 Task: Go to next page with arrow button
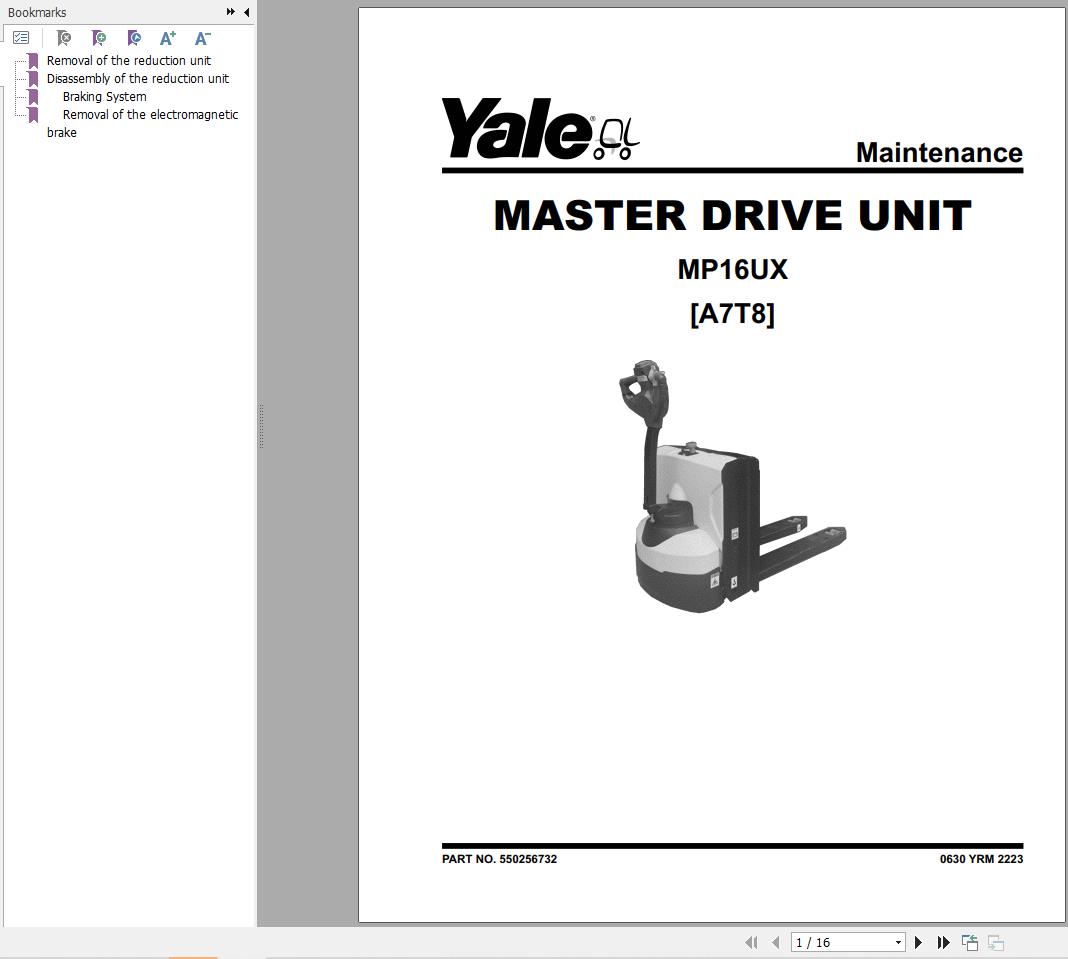coord(919,942)
